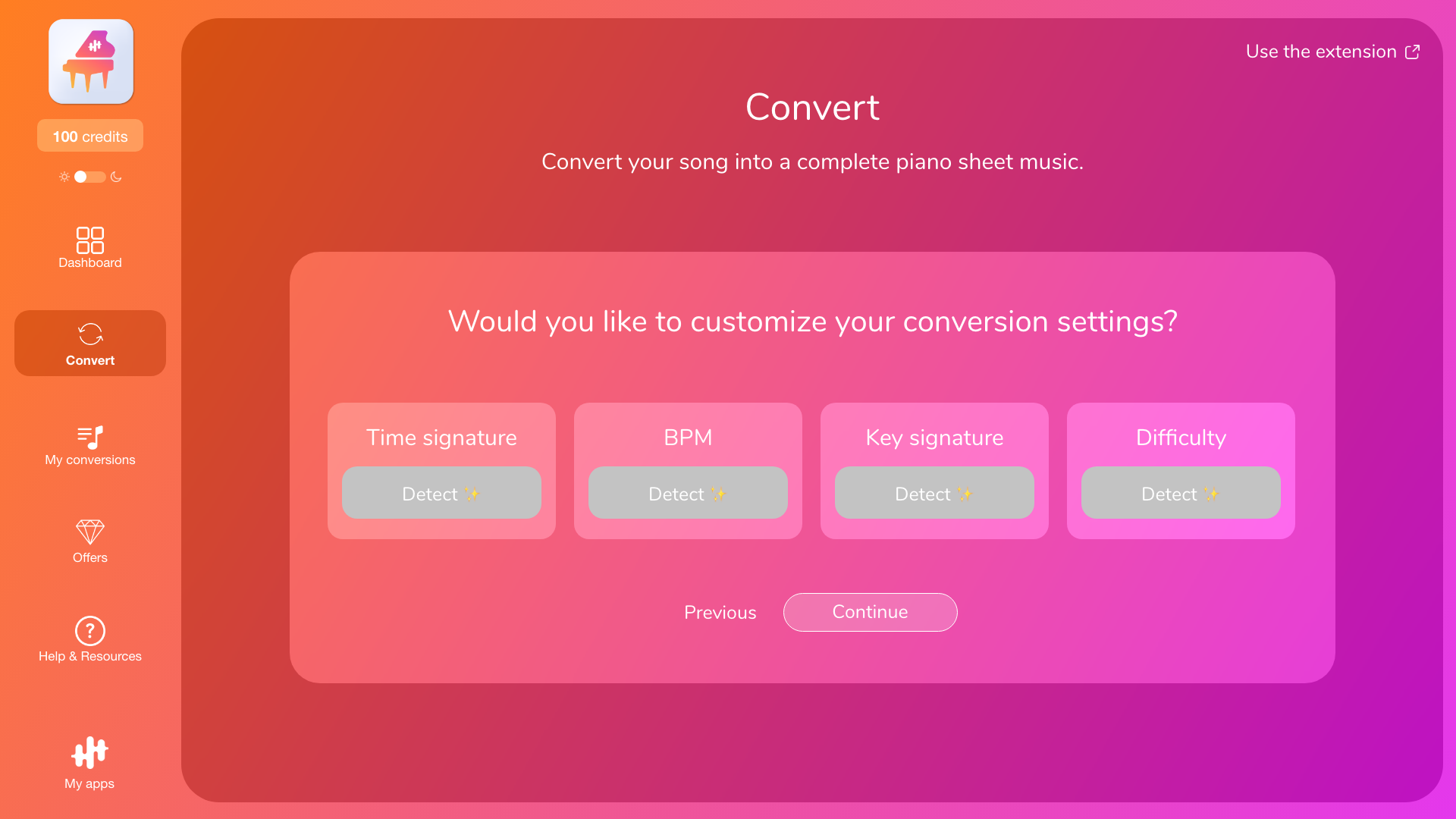Open the Time signature Detect dropdown
Screen dimensions: 1456x819
tap(441, 493)
